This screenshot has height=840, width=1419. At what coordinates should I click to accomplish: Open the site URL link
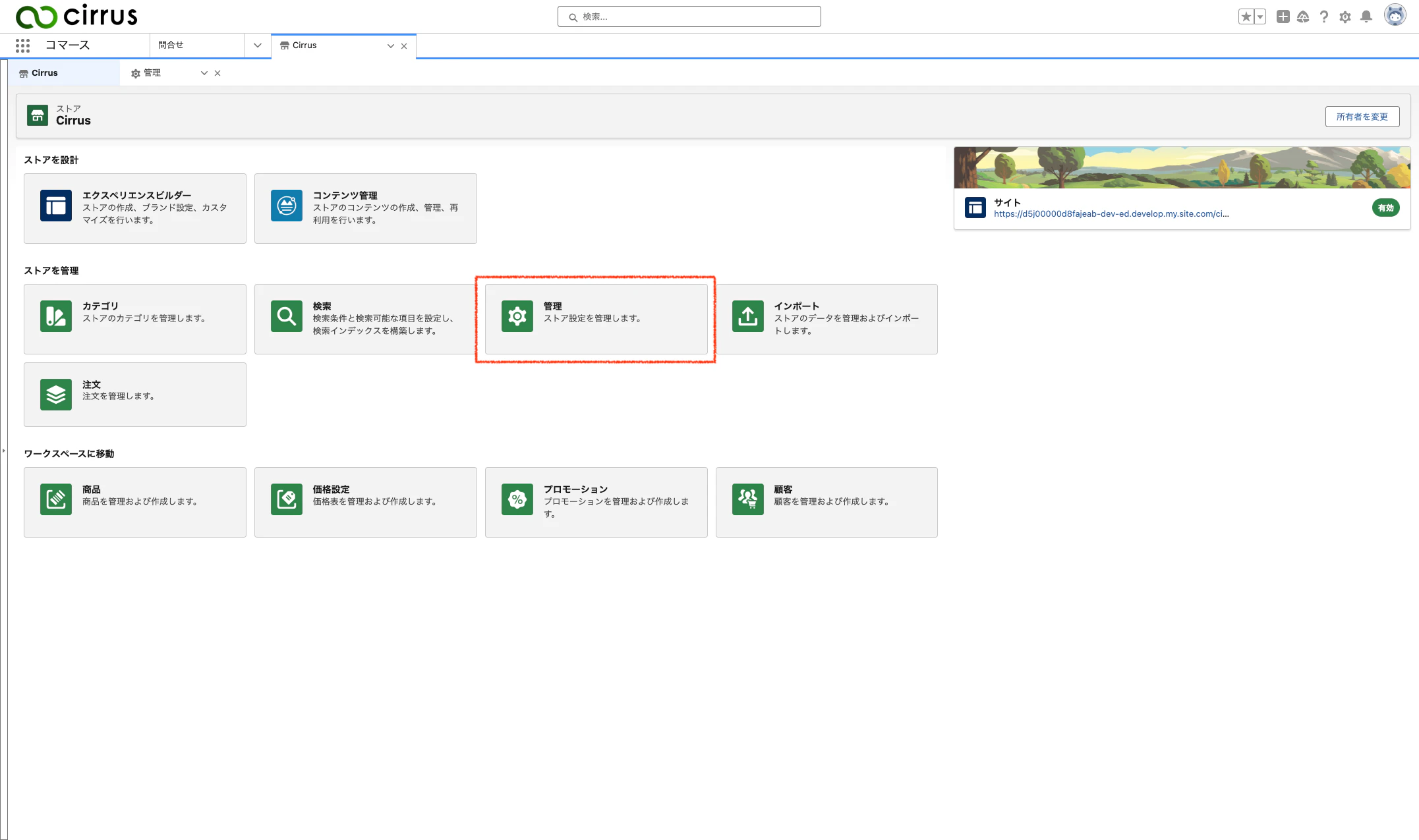[1111, 213]
